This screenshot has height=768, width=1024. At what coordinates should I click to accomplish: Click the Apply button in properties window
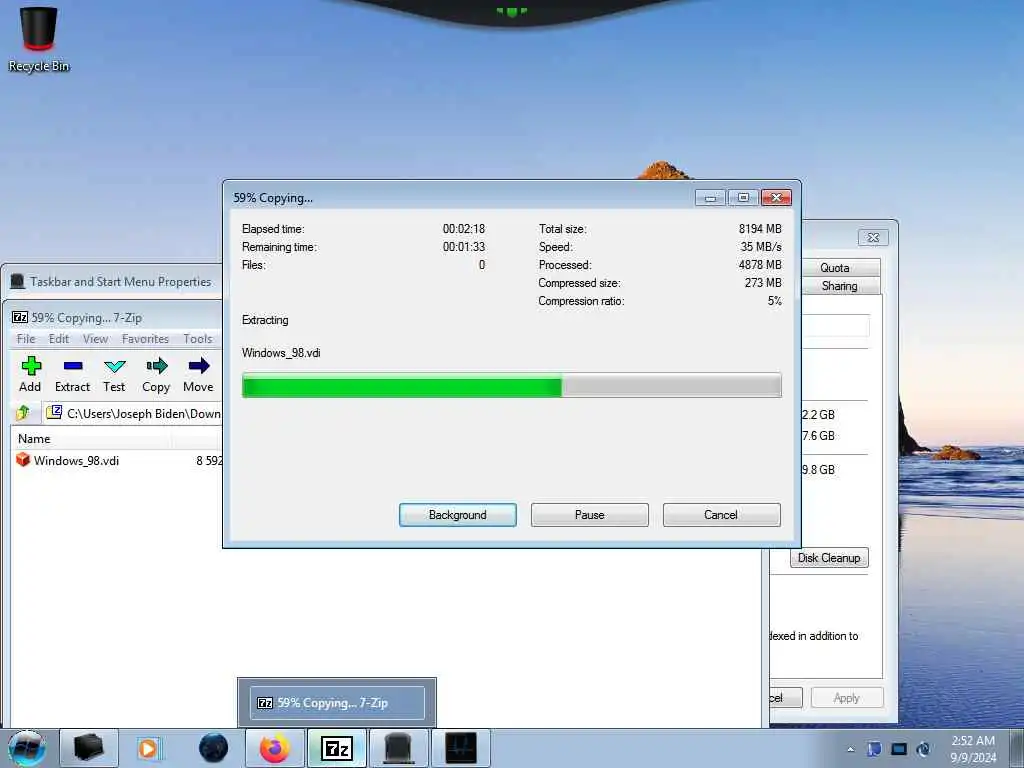847,697
